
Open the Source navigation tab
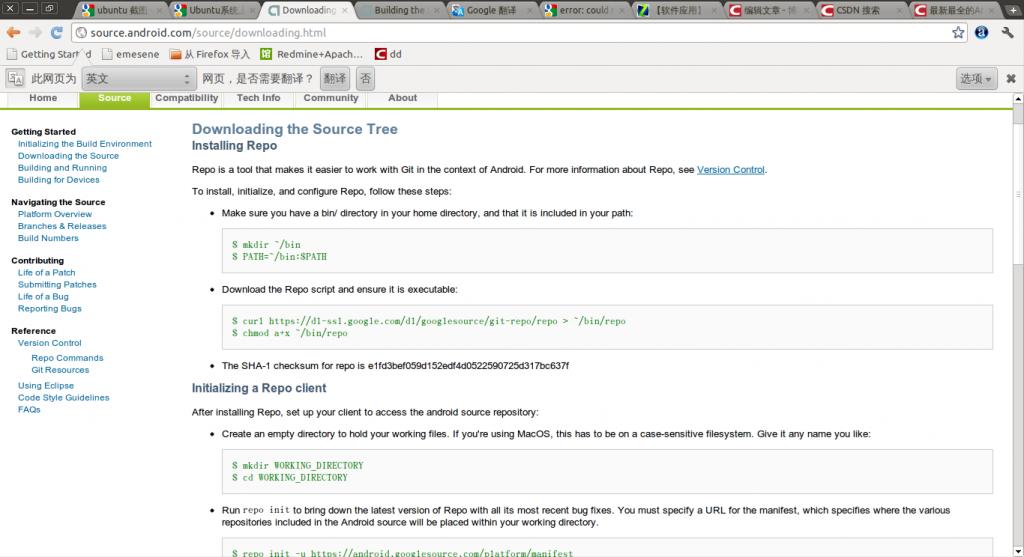(x=114, y=98)
